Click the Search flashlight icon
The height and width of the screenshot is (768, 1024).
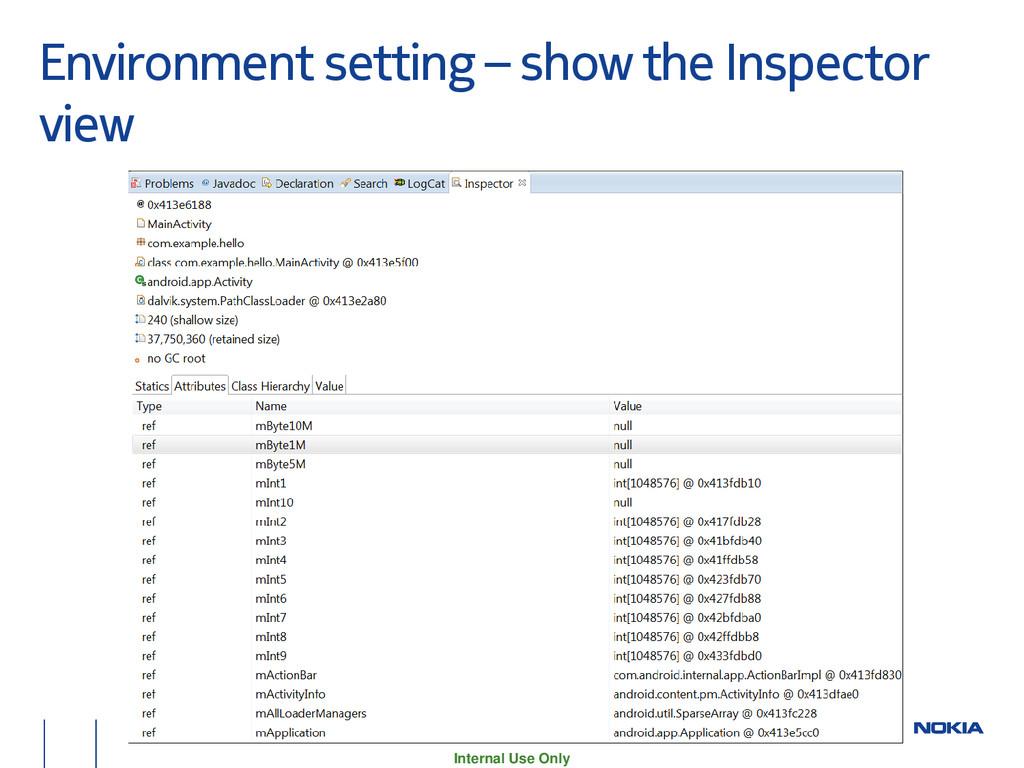point(345,184)
